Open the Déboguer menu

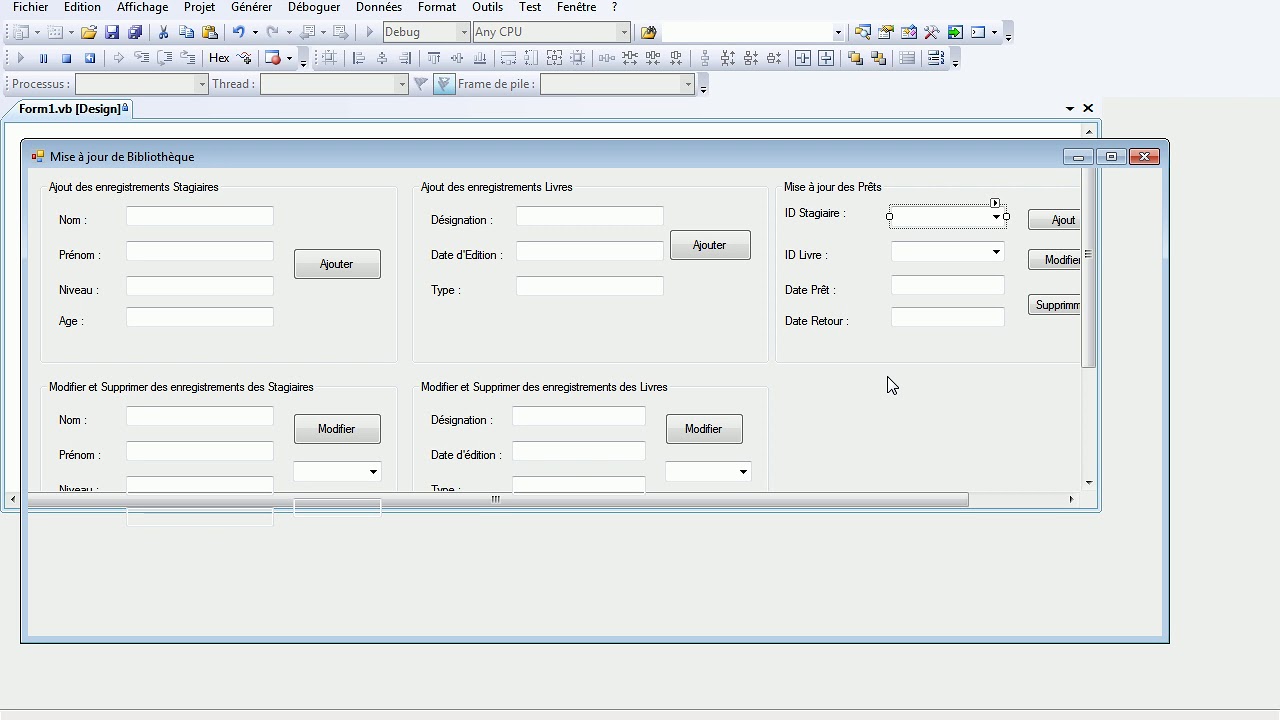(314, 7)
